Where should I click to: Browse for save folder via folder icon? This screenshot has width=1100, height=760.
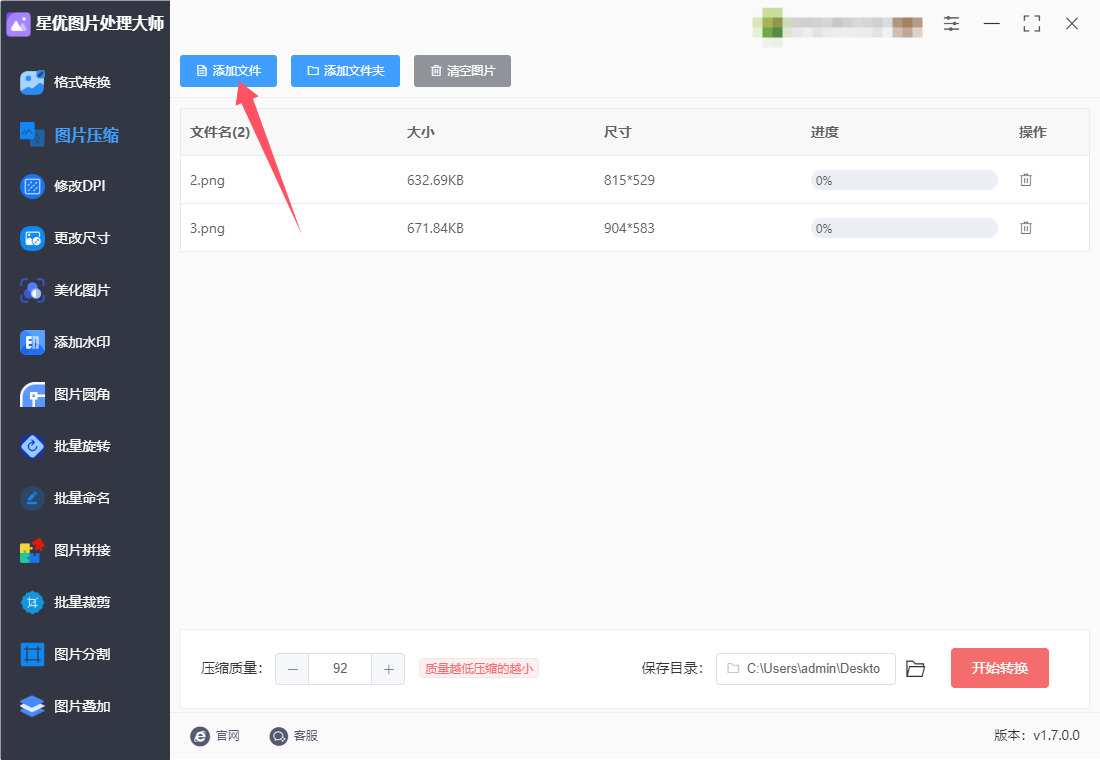point(915,669)
